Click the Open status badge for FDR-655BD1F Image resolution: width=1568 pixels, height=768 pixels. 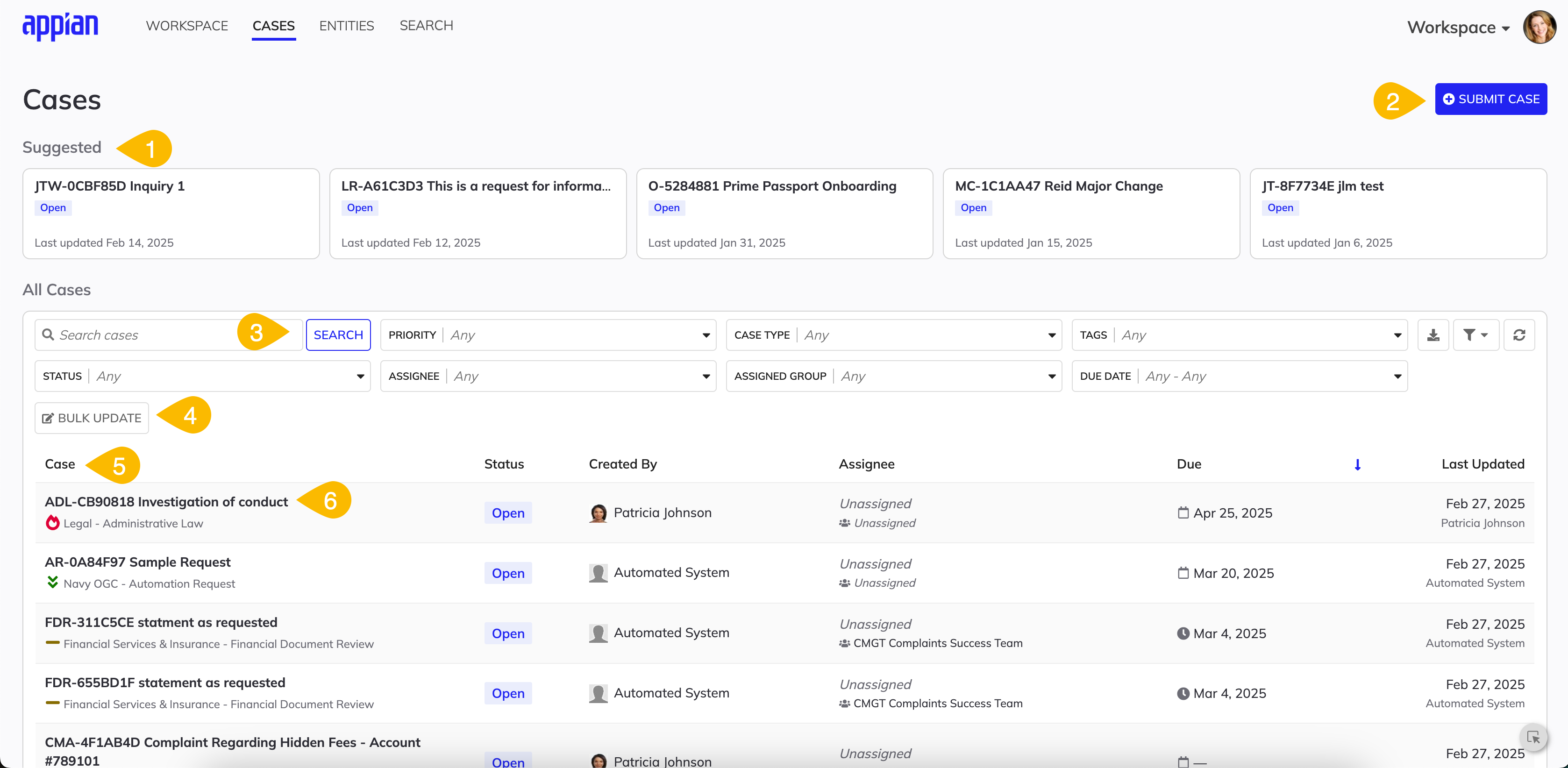pos(508,693)
